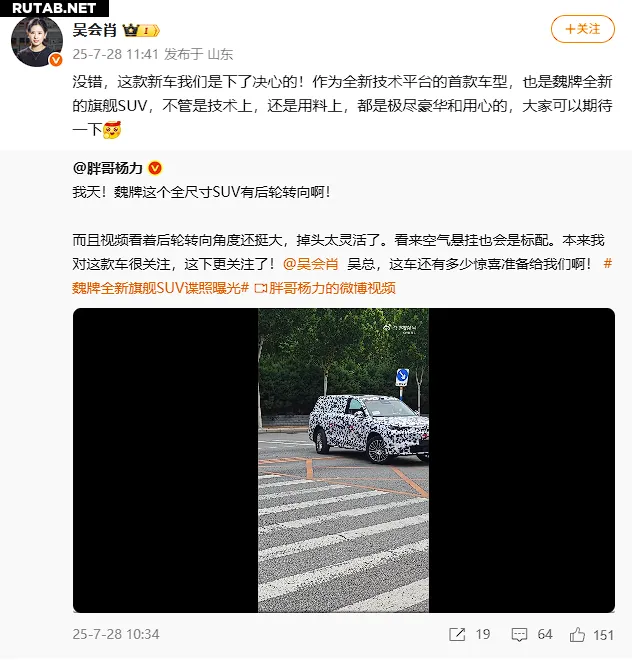Open the 吴会肖 username link
This screenshot has height=671, width=632.
95,30
